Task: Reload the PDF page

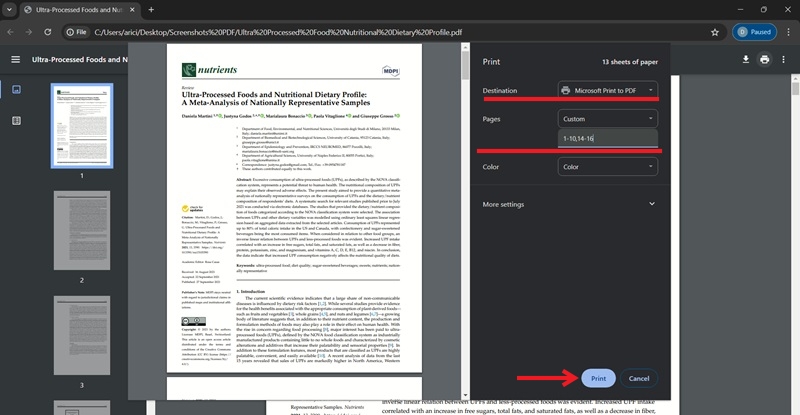Action: click(x=47, y=32)
